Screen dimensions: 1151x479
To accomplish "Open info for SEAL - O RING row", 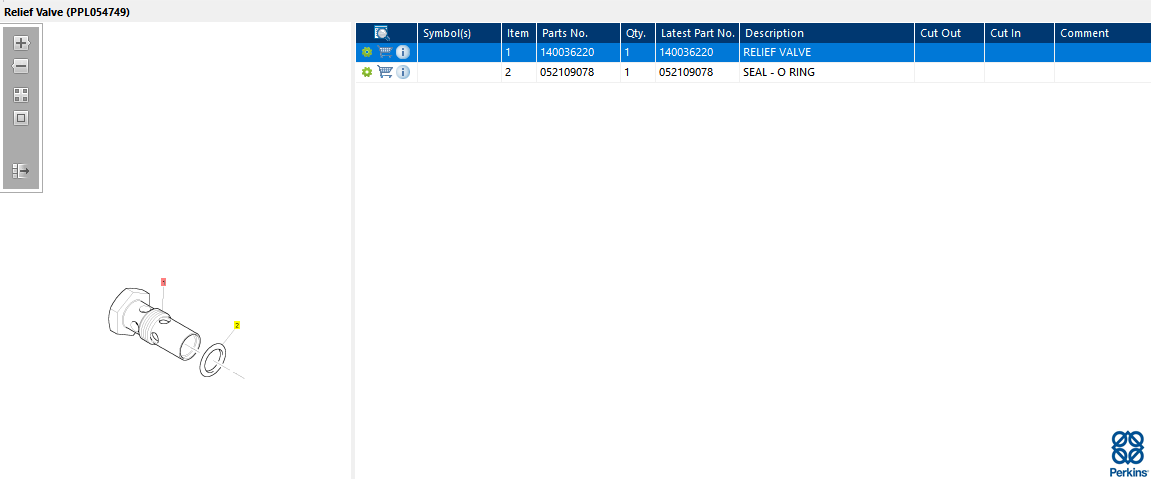I will click(403, 72).
